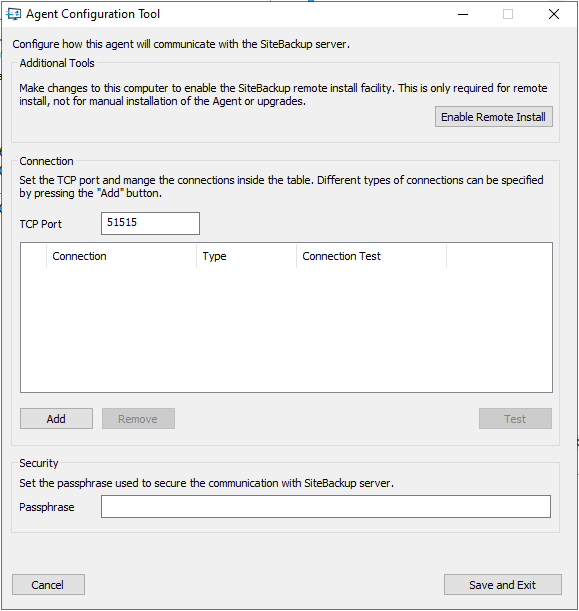This screenshot has height=611, width=579.
Task: Click Save and Exit
Action: click(x=503, y=585)
